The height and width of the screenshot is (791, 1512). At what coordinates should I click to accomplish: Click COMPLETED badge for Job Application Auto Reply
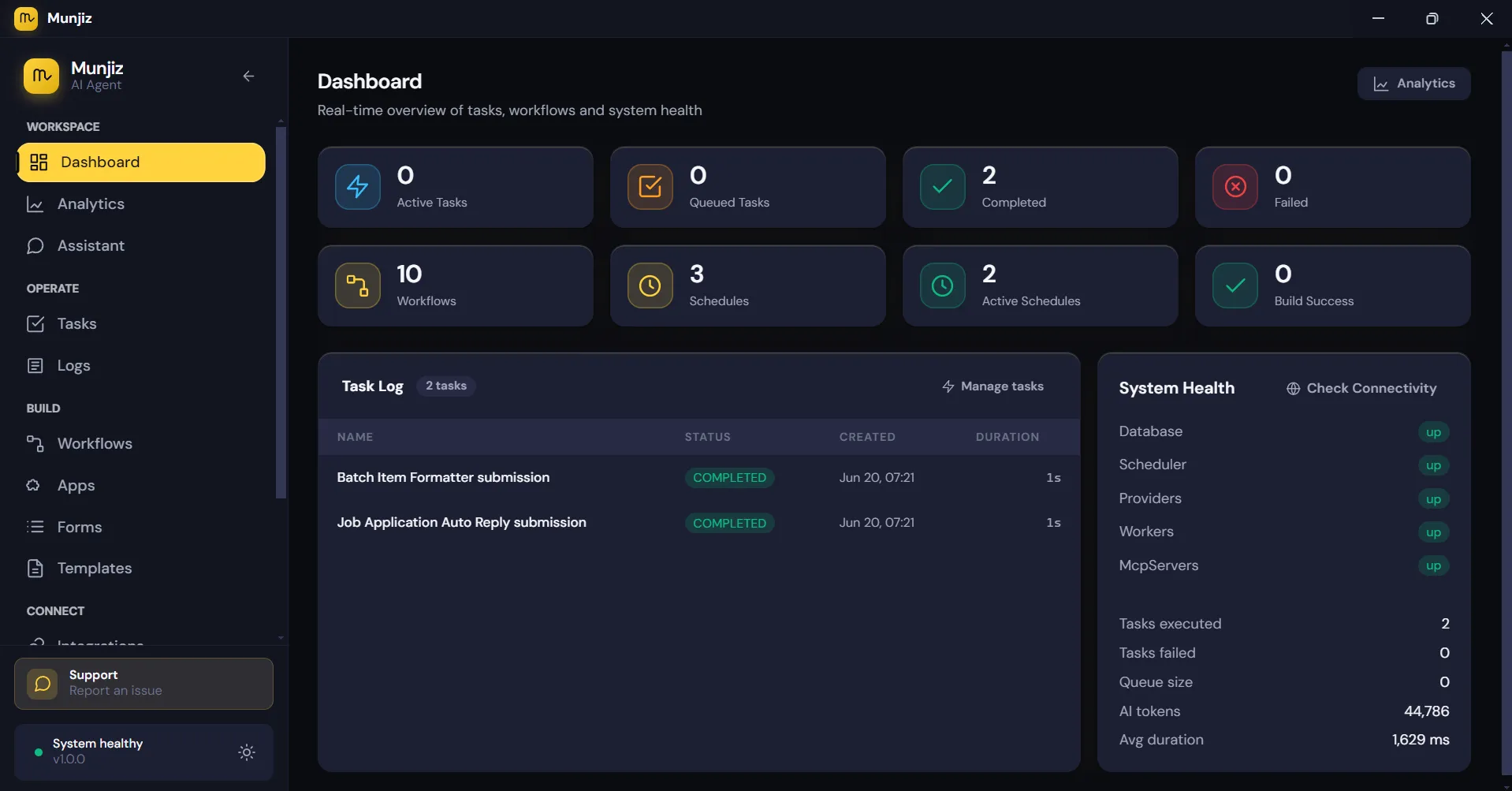729,524
